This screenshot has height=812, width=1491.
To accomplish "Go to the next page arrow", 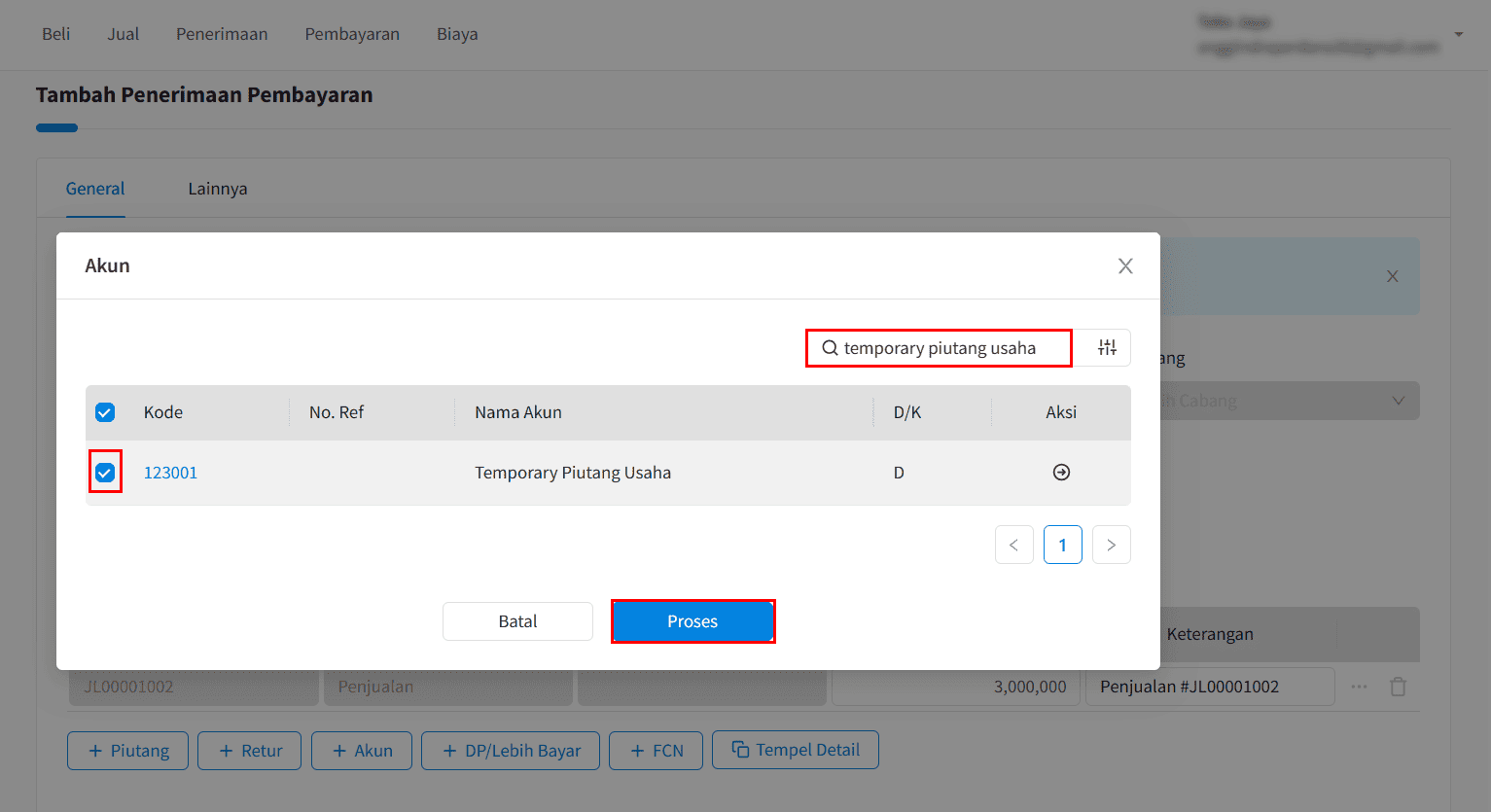I will (1111, 545).
